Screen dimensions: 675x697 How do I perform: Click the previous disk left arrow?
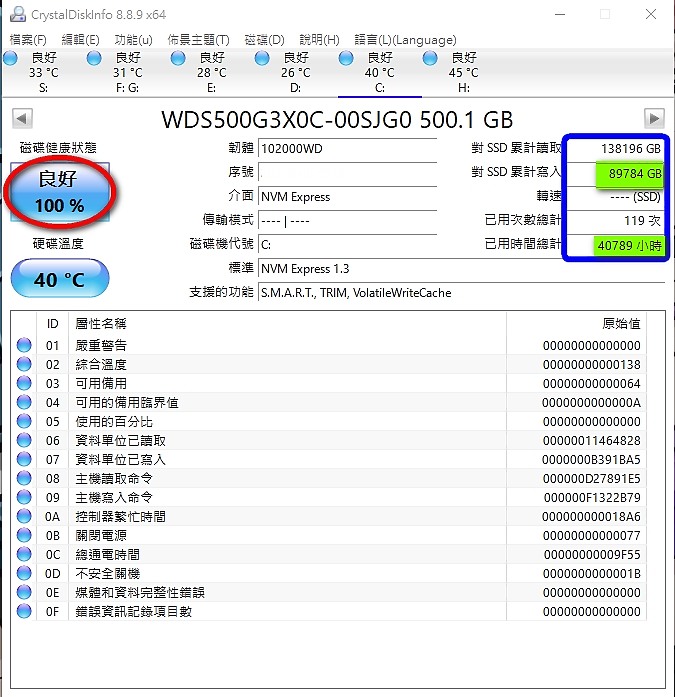click(22, 119)
